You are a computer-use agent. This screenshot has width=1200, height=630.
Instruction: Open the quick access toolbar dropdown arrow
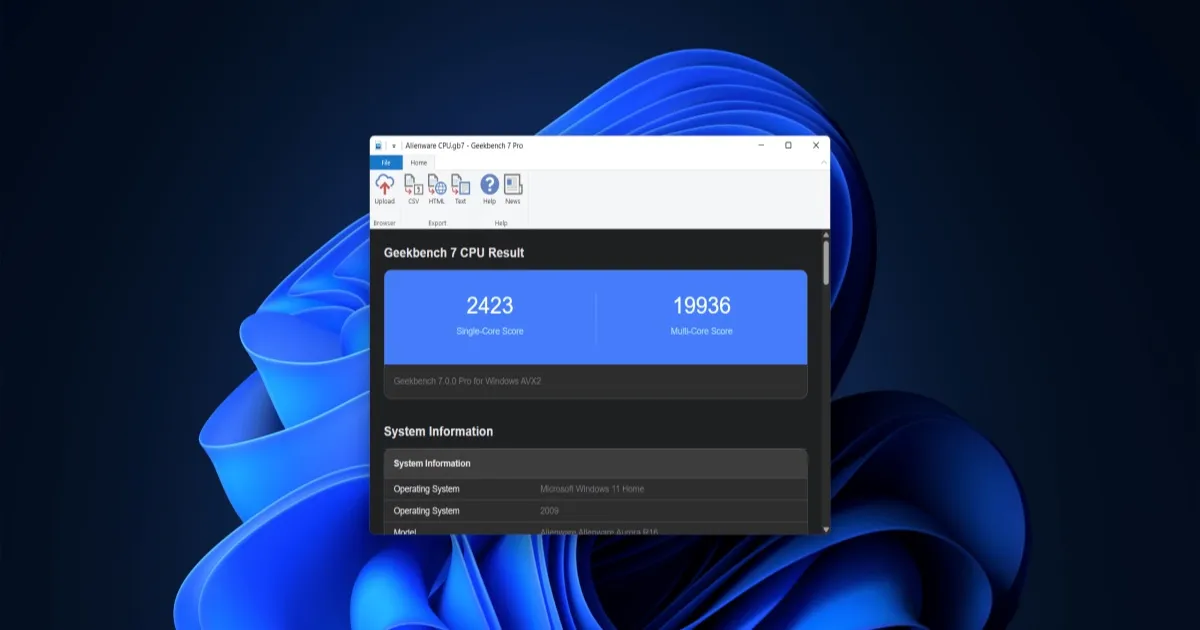tap(394, 146)
